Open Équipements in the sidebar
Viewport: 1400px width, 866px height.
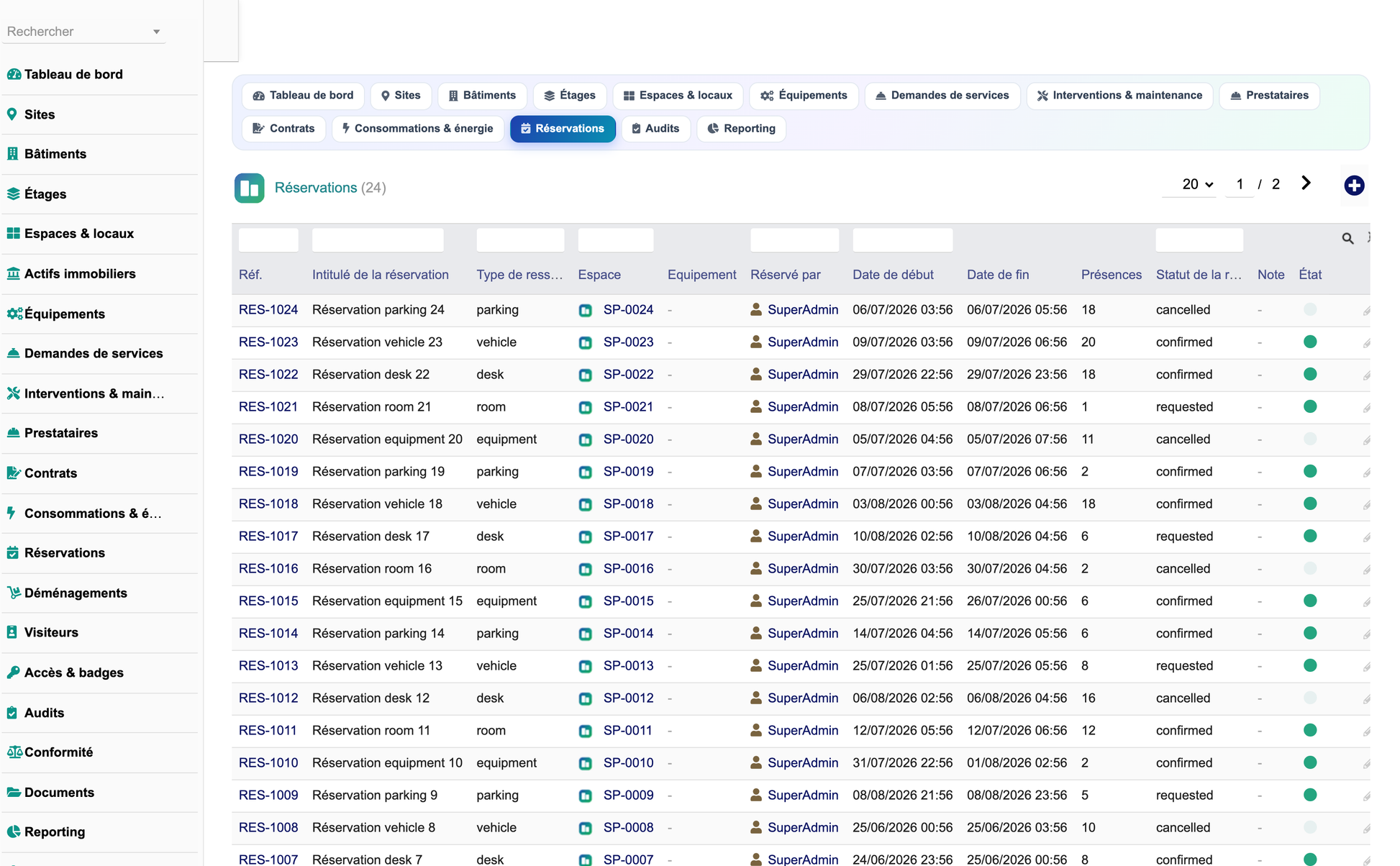[x=56, y=314]
